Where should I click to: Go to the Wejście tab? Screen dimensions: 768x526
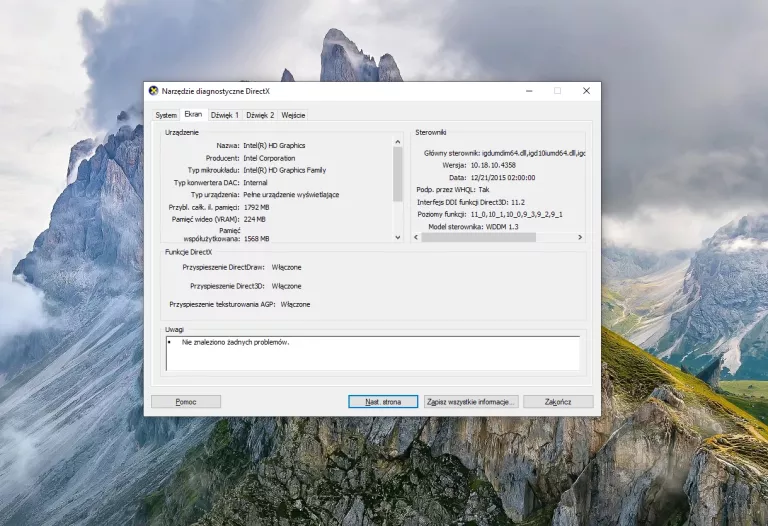[x=293, y=115]
